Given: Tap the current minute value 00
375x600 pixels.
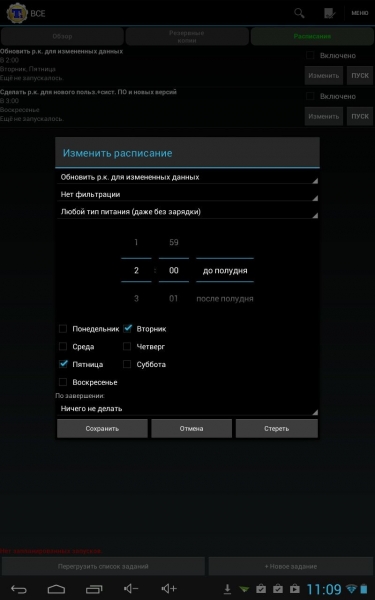Looking at the screenshot, I should 174,271.
